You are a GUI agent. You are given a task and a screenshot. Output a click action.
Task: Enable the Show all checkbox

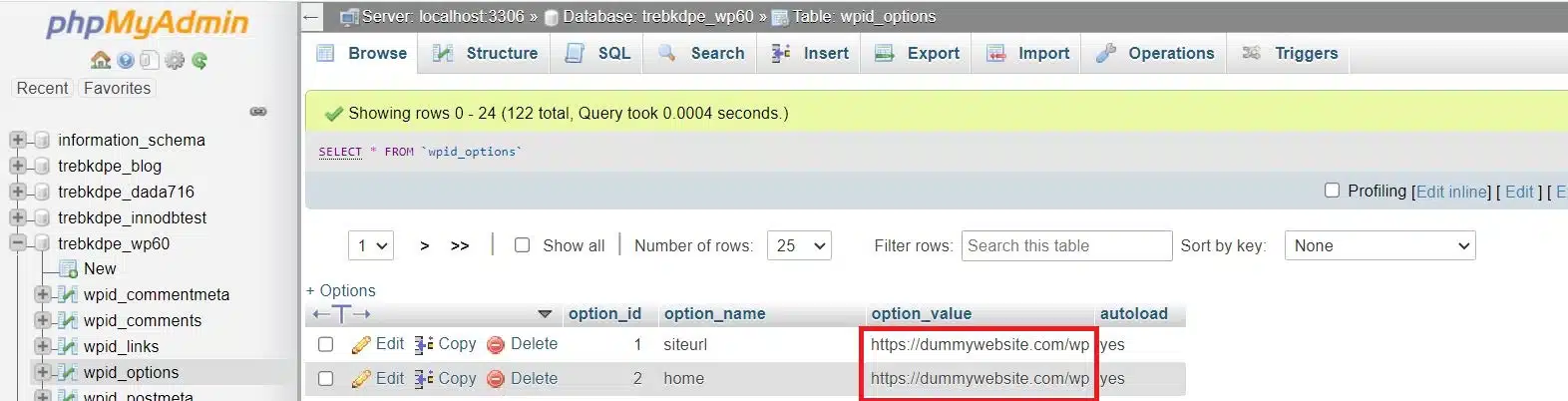(522, 245)
